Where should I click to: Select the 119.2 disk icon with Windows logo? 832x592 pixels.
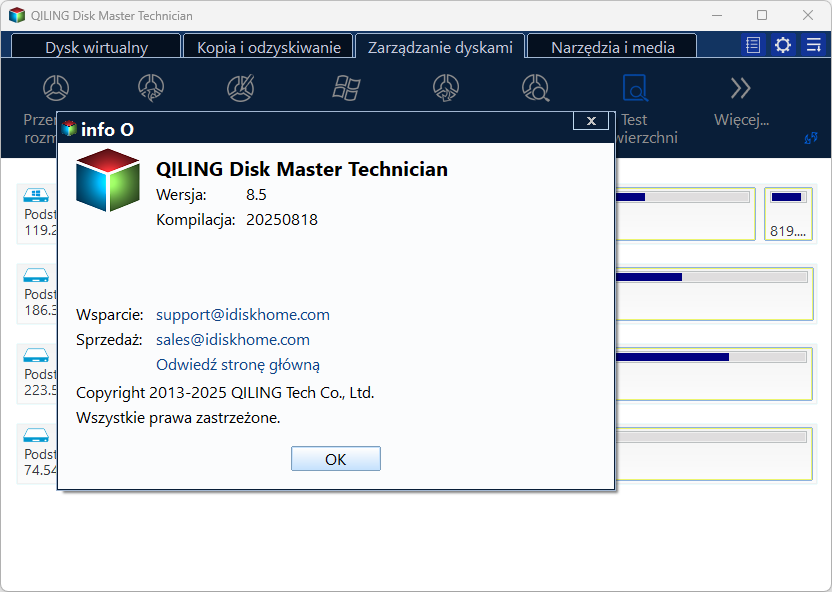[x=36, y=196]
